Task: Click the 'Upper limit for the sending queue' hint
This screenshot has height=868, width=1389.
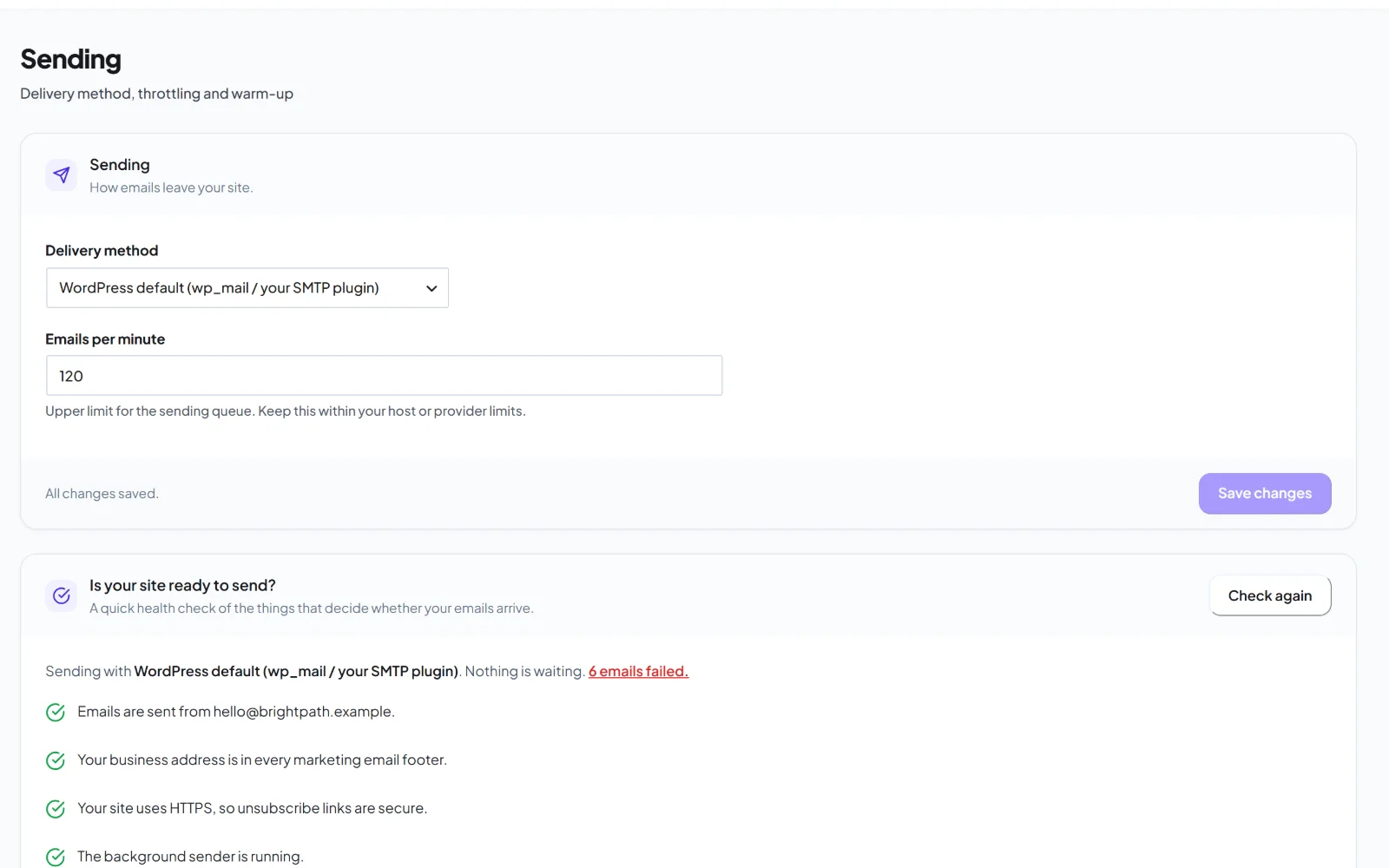Action: tap(286, 411)
